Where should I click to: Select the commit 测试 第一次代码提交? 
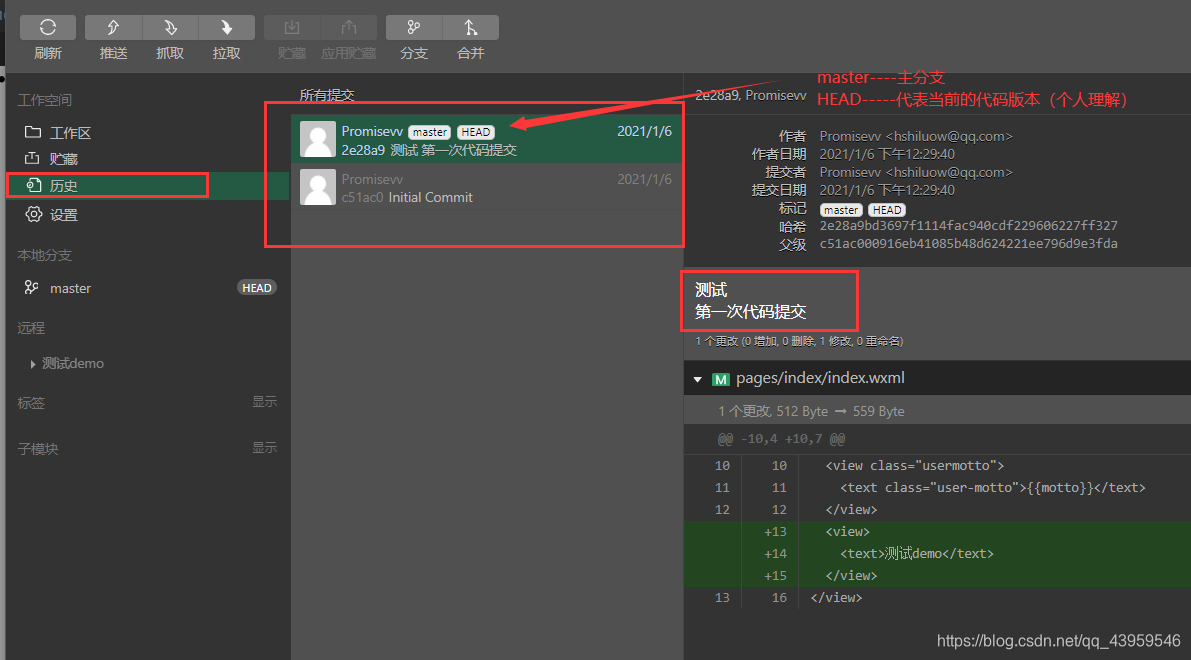(x=487, y=139)
